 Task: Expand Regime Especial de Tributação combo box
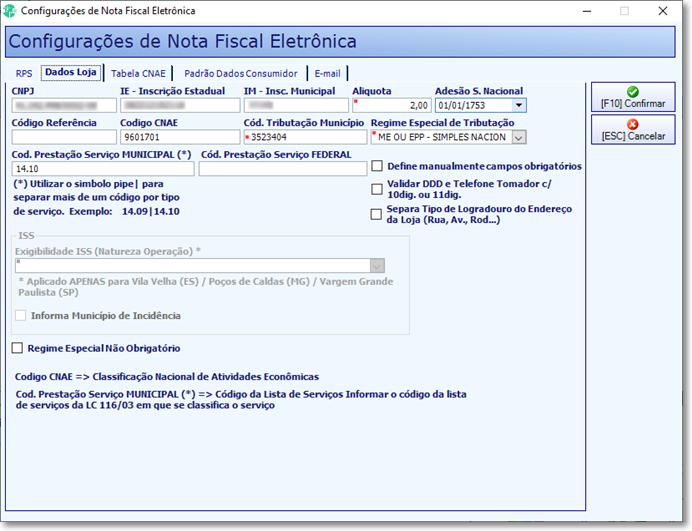pyautogui.click(x=519, y=137)
